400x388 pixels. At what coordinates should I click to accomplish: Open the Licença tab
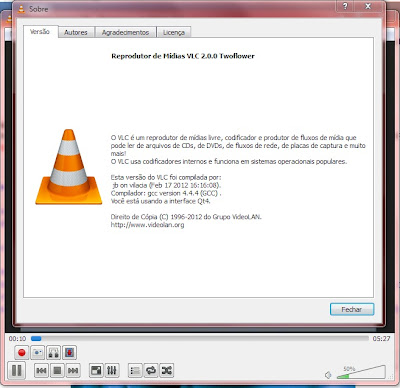point(174,32)
